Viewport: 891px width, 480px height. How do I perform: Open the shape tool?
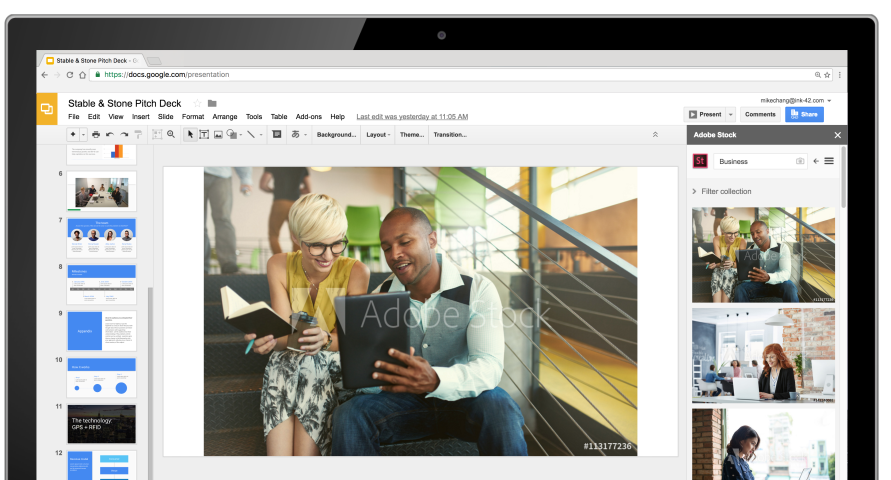tap(231, 135)
